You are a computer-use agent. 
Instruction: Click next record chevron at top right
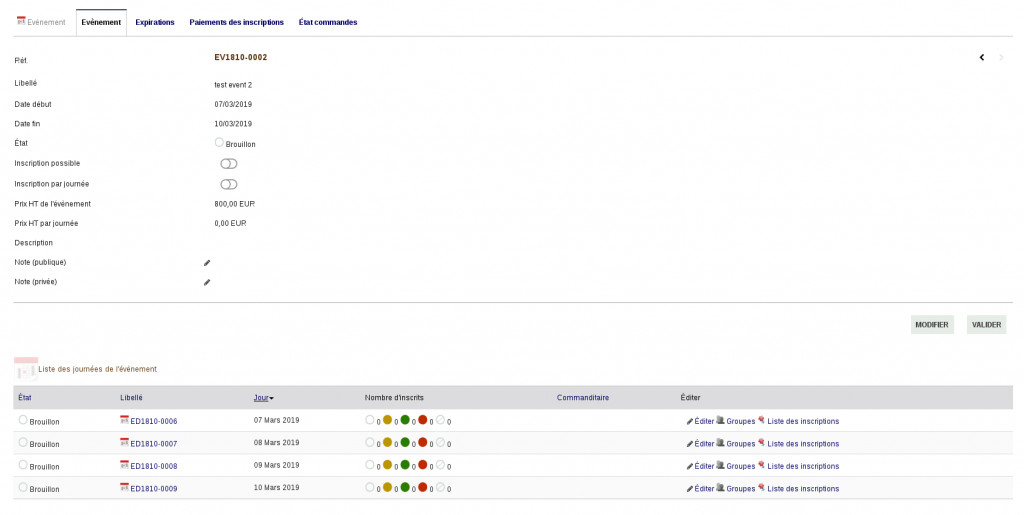(1002, 57)
